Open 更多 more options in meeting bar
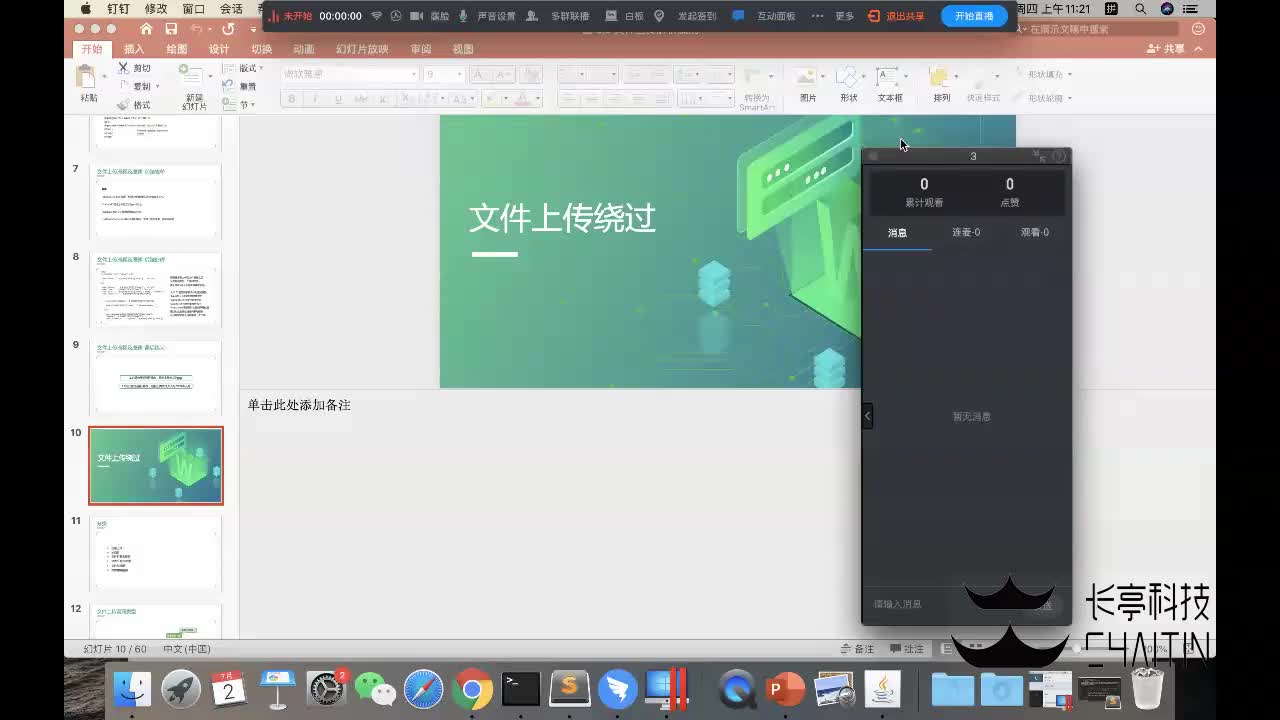This screenshot has width=1280, height=720. click(833, 16)
